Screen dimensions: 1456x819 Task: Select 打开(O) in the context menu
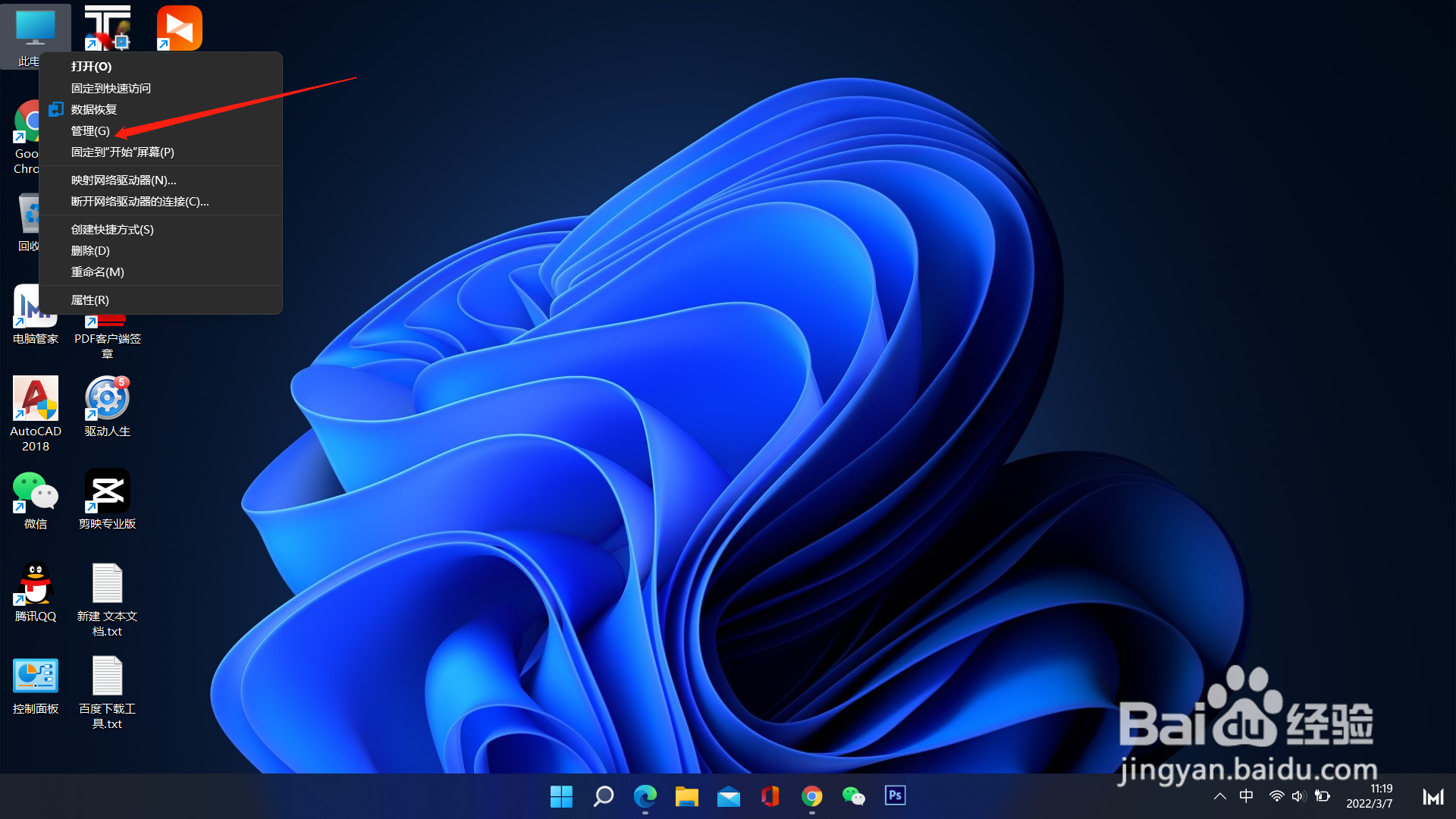(161, 67)
